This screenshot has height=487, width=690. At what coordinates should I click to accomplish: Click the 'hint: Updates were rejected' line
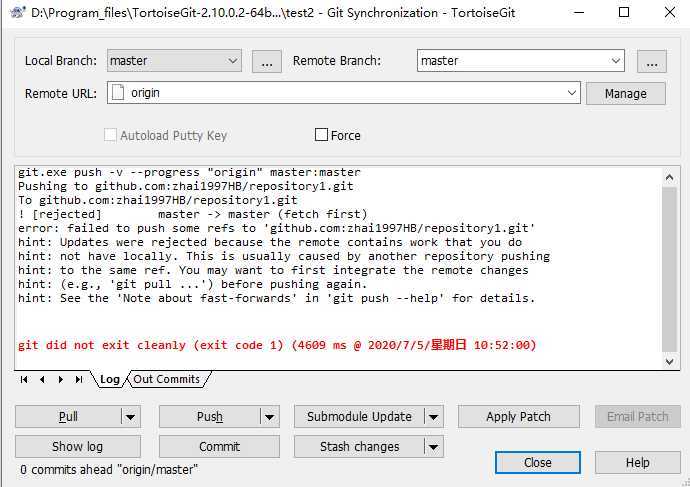[x=270, y=242]
